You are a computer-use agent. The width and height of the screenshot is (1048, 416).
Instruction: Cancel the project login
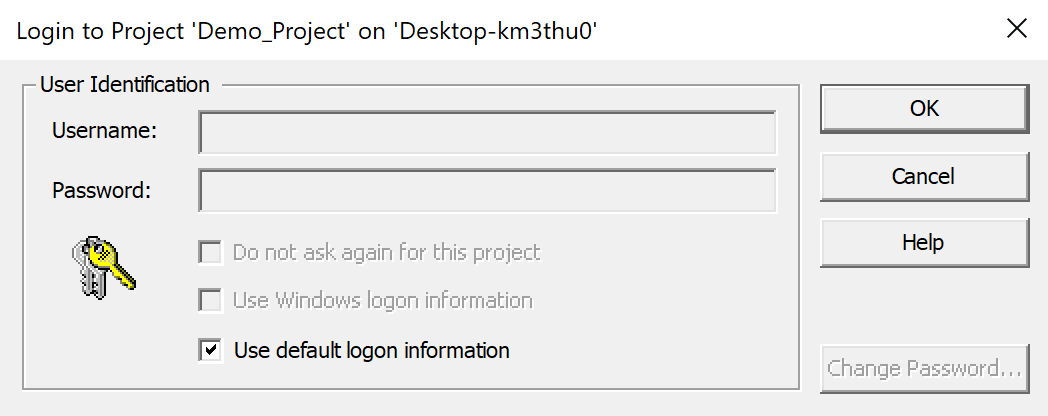click(924, 176)
